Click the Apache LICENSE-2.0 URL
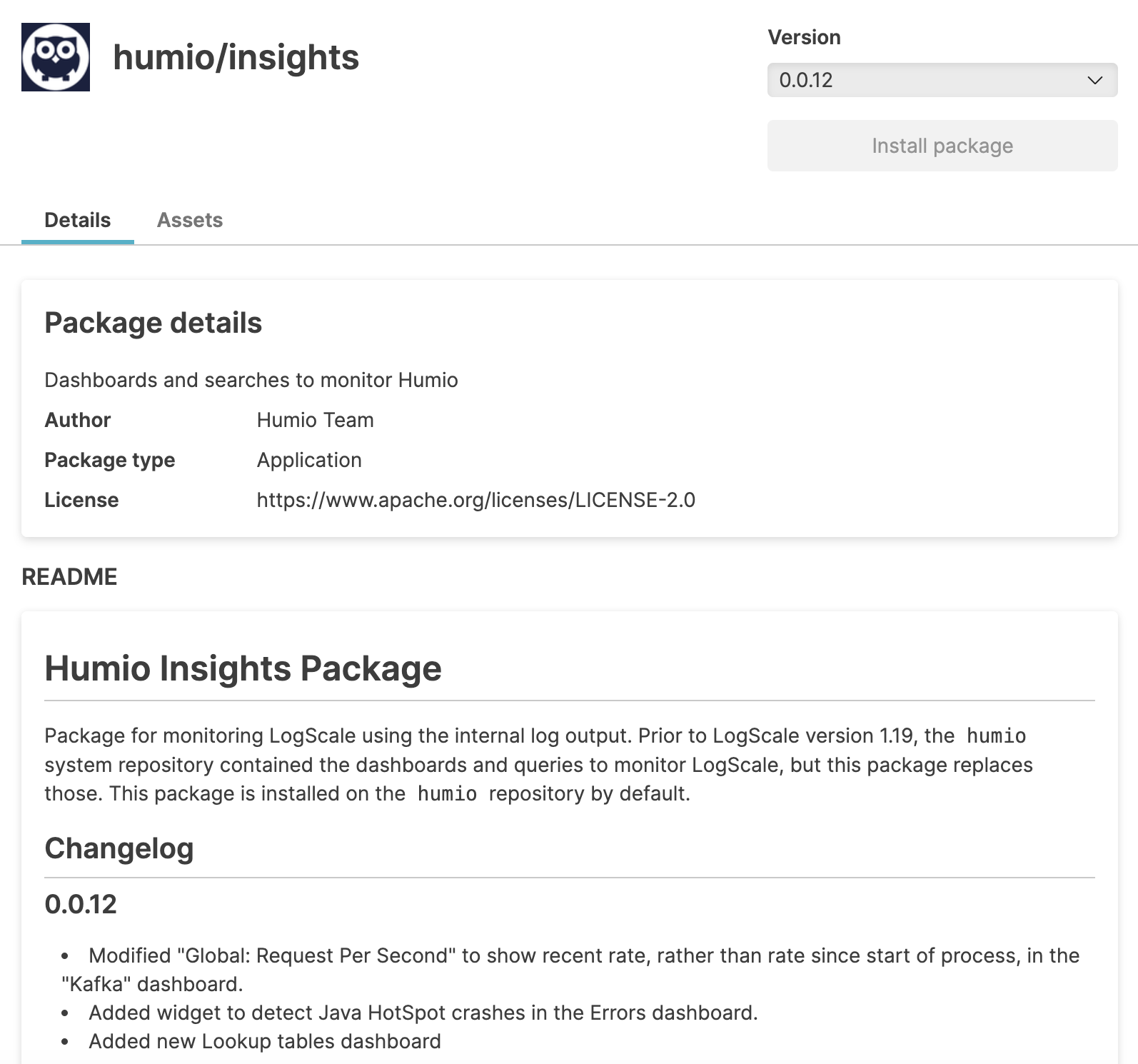This screenshot has height=1064, width=1138. pos(475,500)
